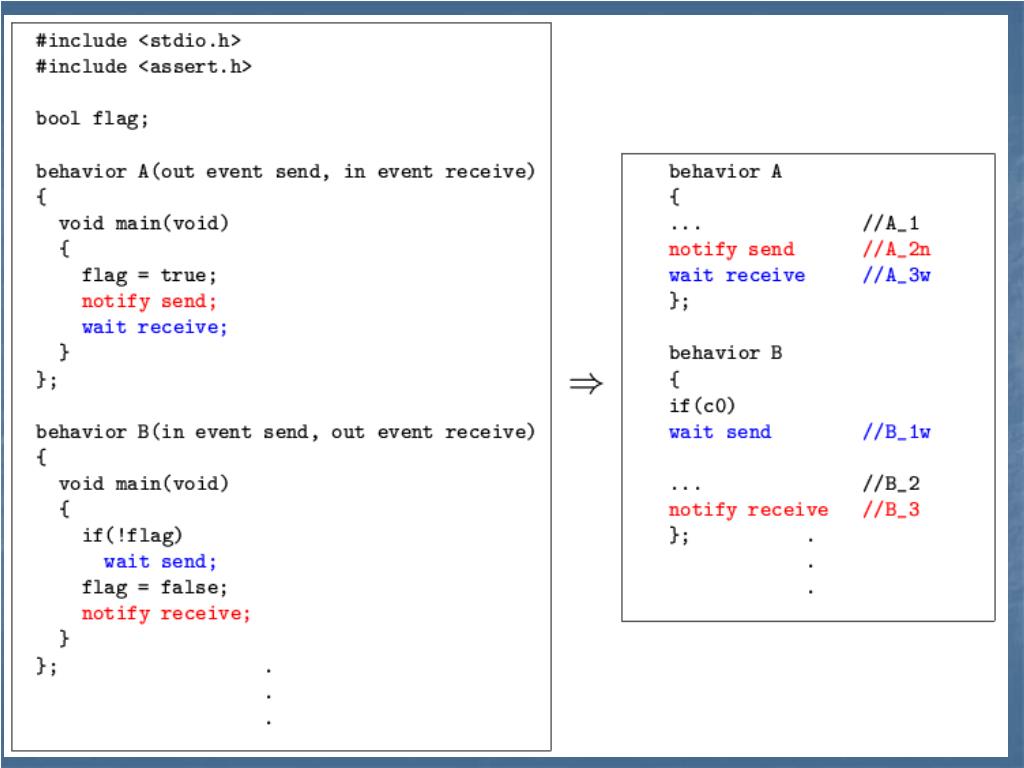
Task: Select the red "//B_3" comment
Action: (891, 510)
